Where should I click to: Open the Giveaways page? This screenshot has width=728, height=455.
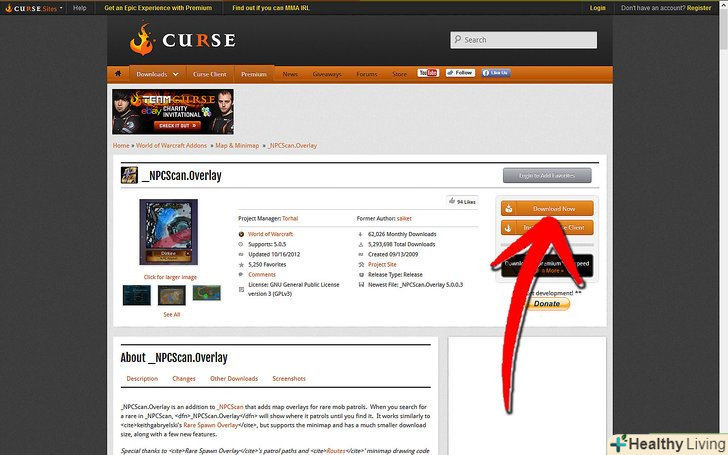coord(327,74)
